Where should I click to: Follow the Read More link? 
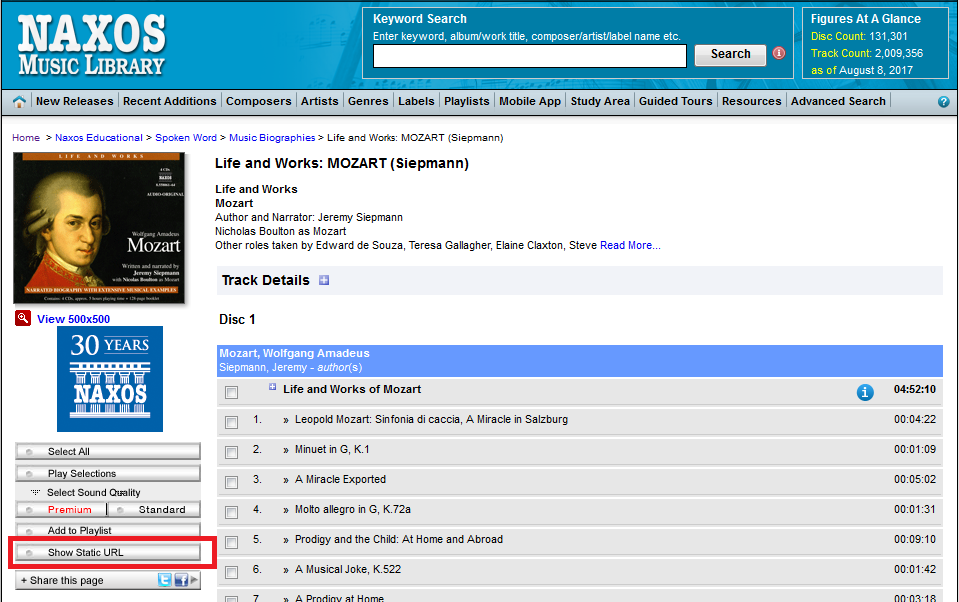click(x=630, y=245)
